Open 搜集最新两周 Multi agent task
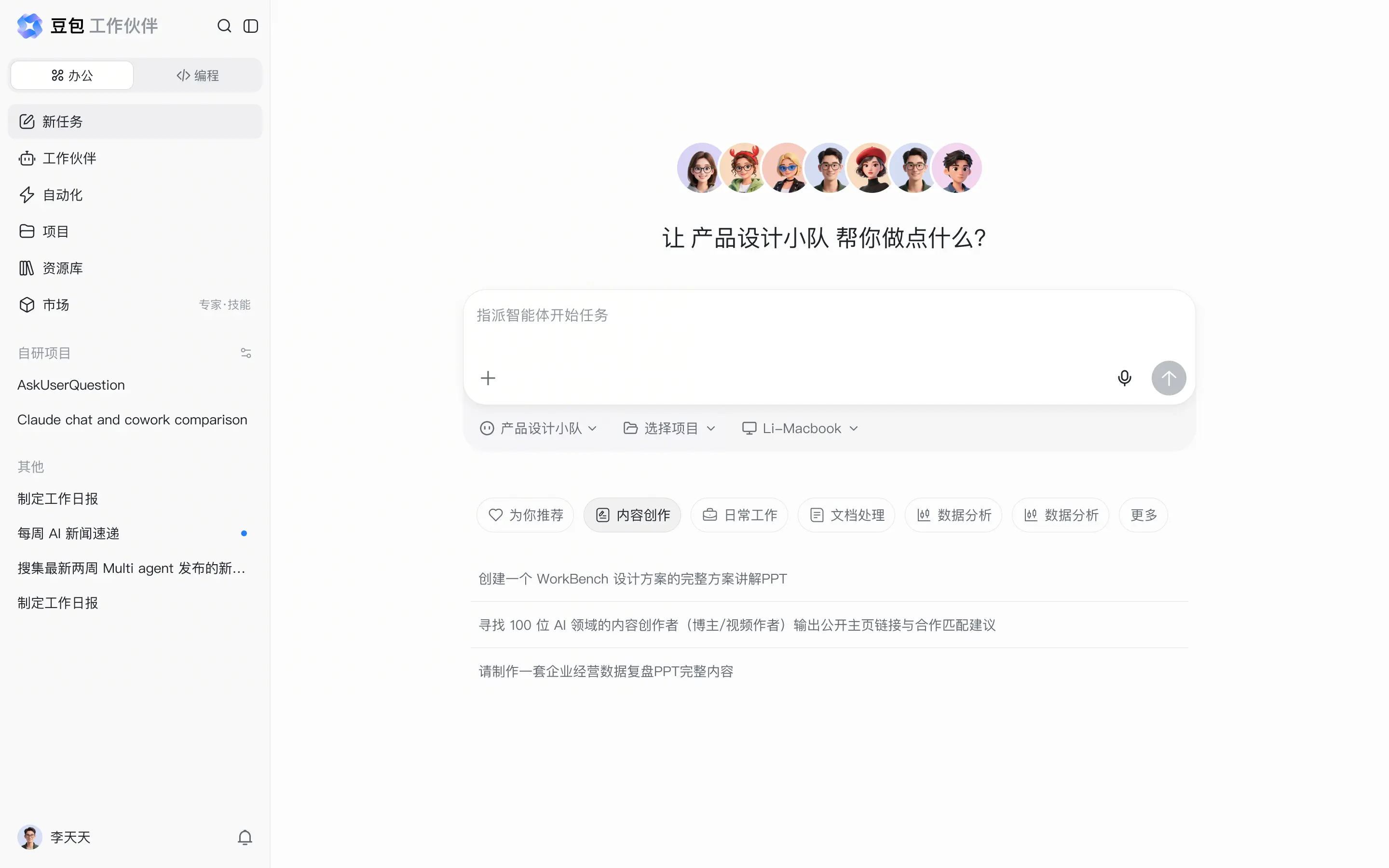Image resolution: width=1389 pixels, height=868 pixels. [135, 569]
